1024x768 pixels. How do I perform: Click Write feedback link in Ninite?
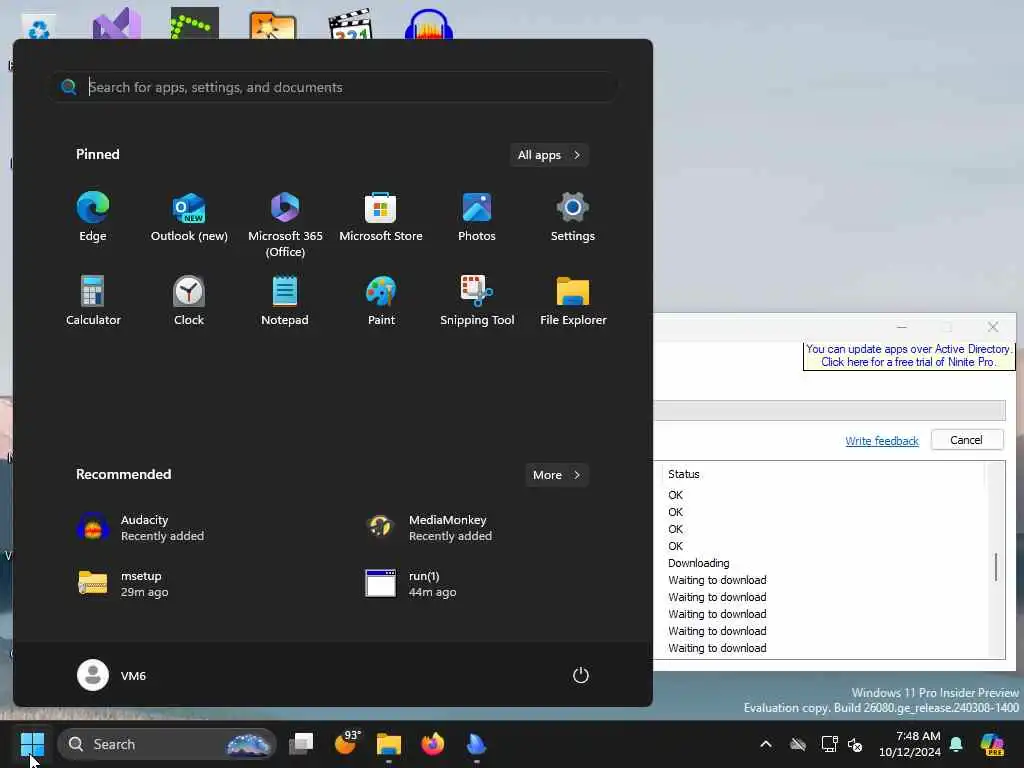[882, 441]
